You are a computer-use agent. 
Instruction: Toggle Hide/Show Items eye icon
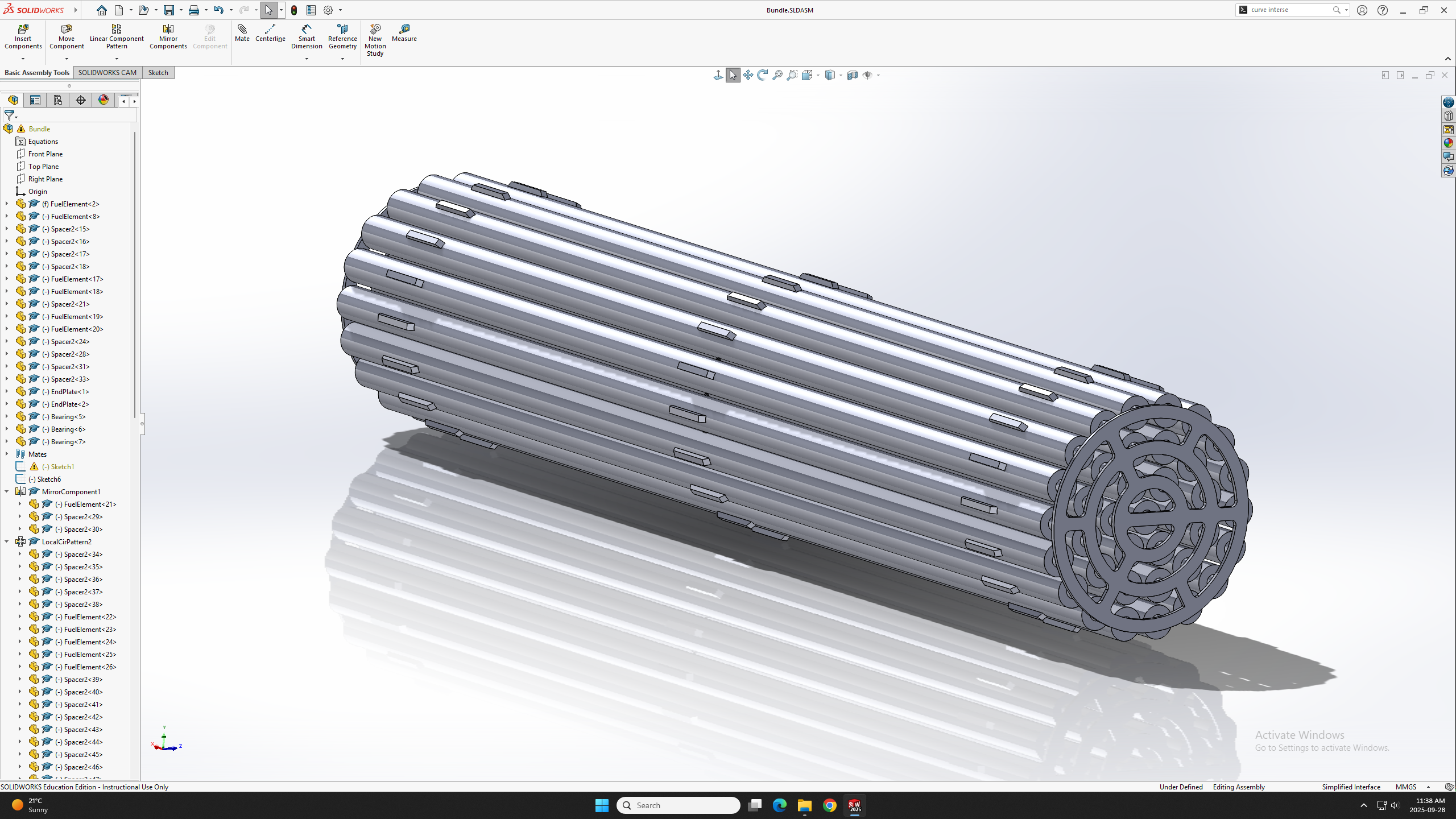867,75
